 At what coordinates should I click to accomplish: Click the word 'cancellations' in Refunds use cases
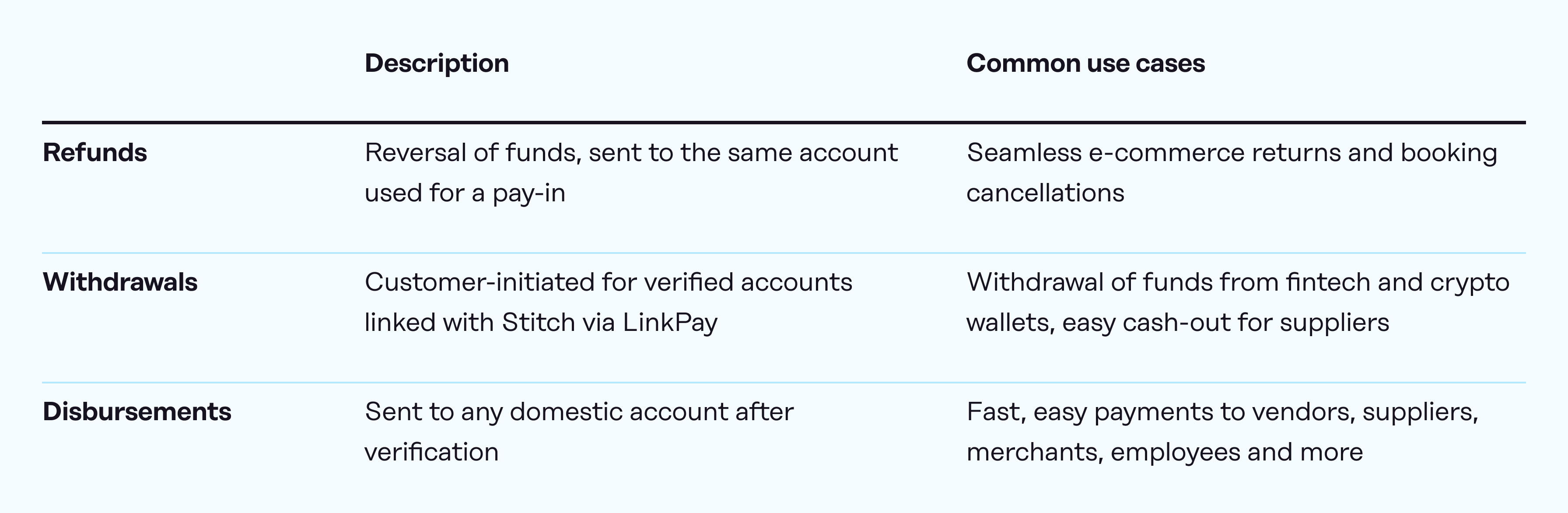click(1045, 193)
